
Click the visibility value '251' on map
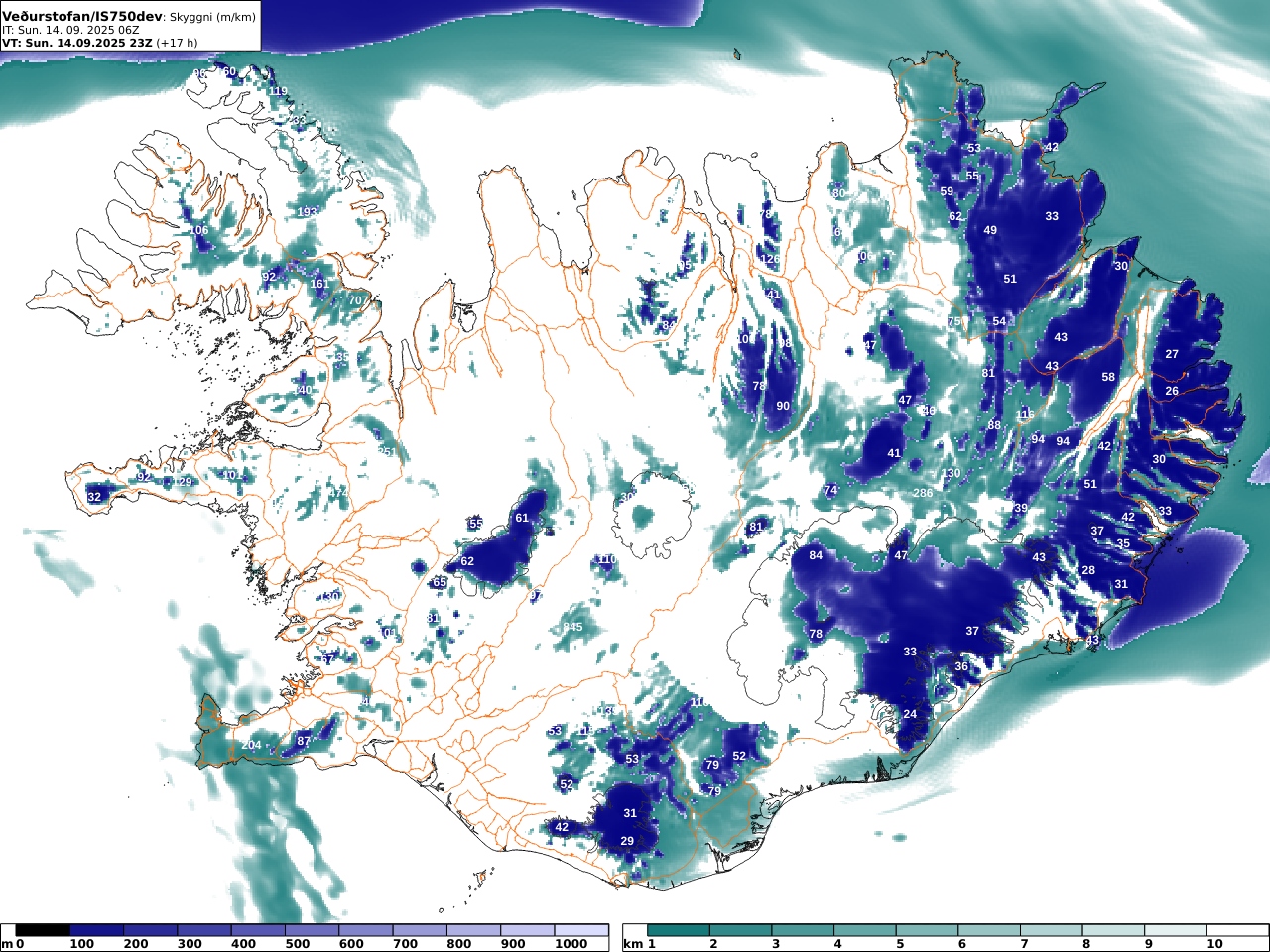click(x=387, y=452)
